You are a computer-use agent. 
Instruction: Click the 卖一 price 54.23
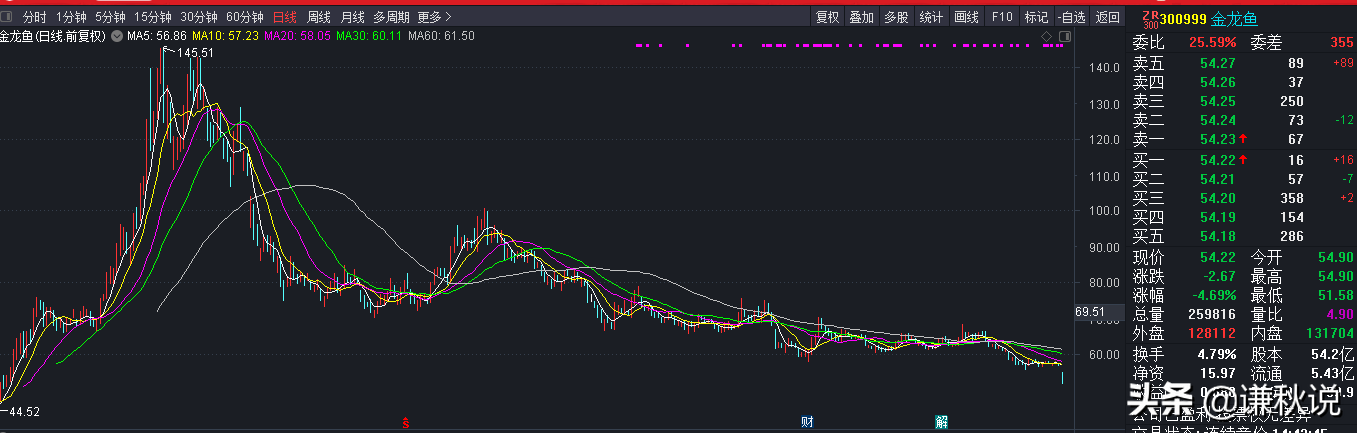[x=1217, y=140]
